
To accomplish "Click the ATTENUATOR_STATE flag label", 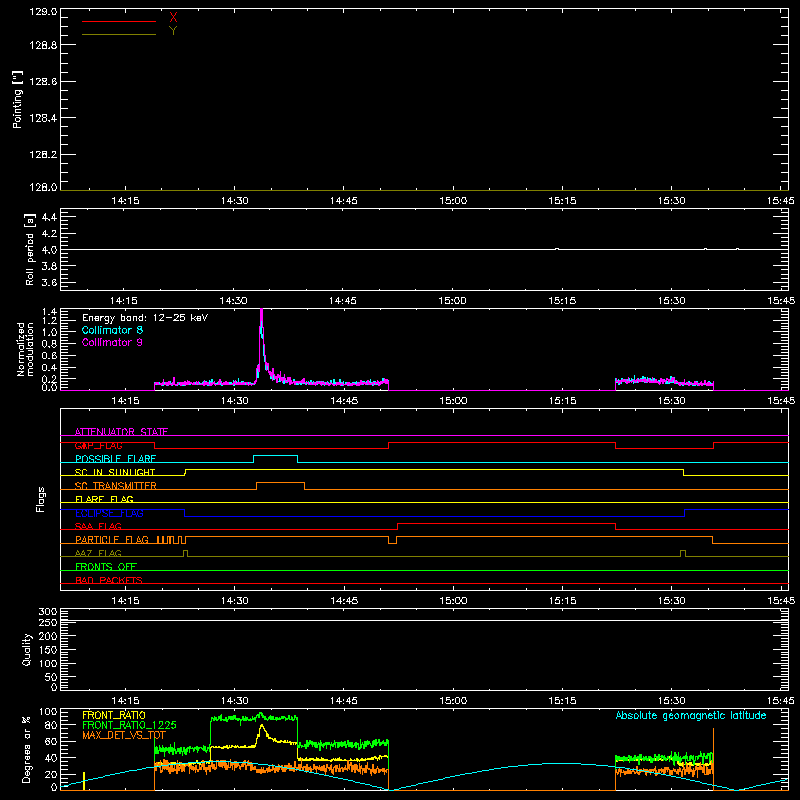I will 121,432.
